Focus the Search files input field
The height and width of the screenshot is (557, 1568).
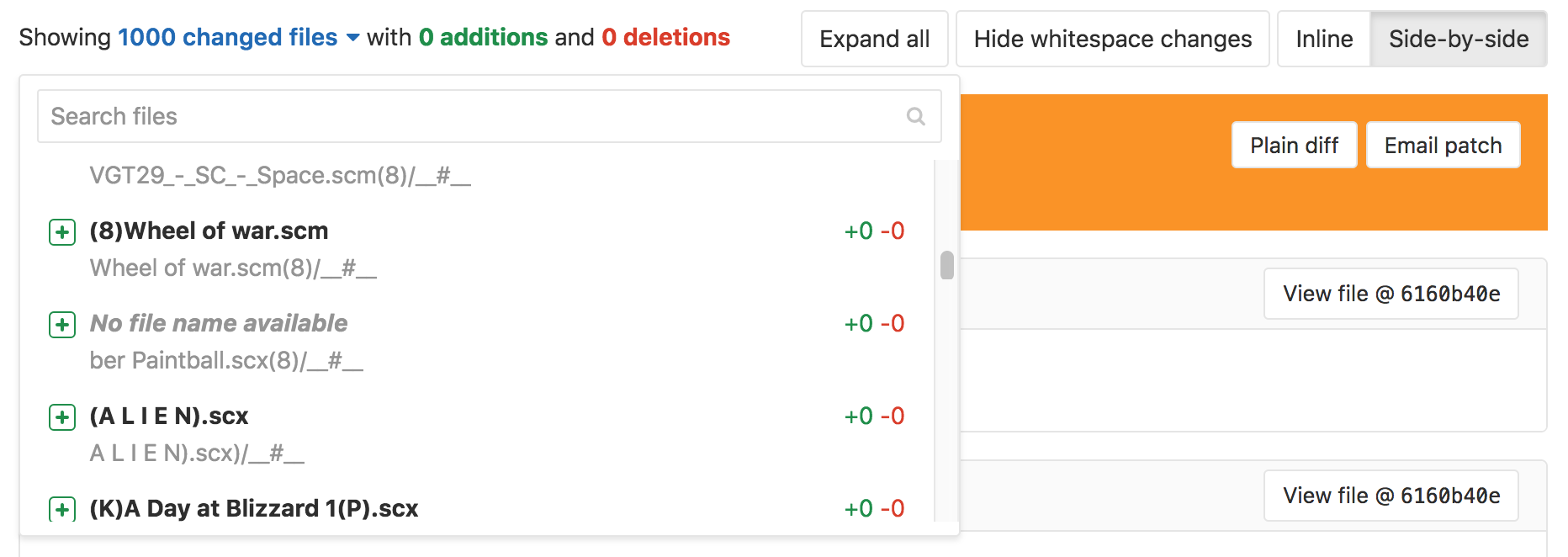(471, 117)
